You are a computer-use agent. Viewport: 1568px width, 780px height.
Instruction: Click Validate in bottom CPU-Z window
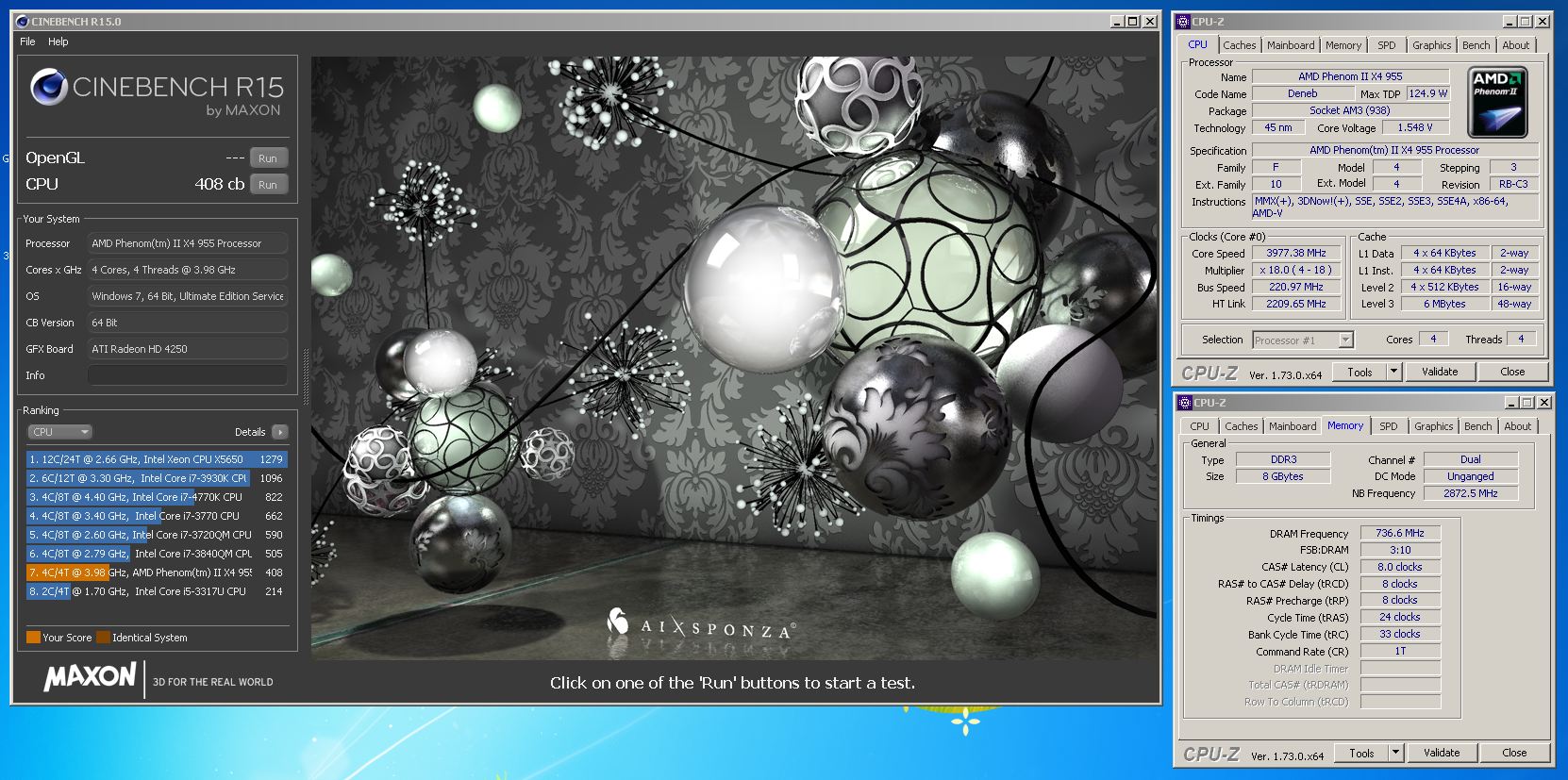1442,753
